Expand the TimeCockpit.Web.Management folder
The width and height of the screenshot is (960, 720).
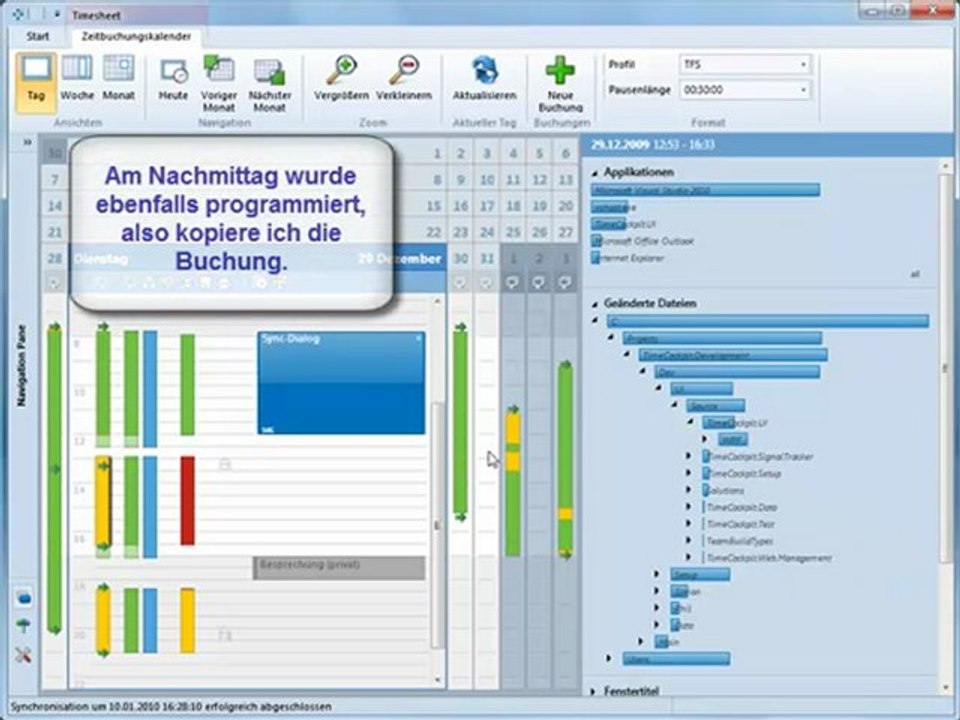coord(689,558)
